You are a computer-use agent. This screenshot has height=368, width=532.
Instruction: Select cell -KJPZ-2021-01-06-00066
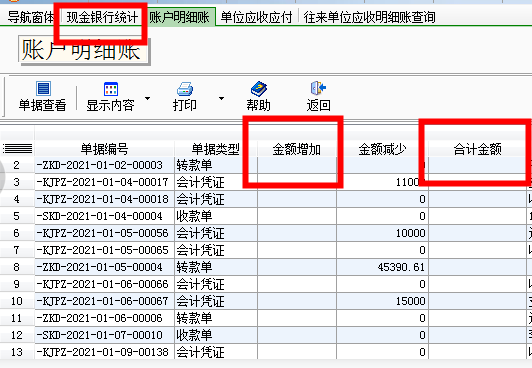click(104, 284)
